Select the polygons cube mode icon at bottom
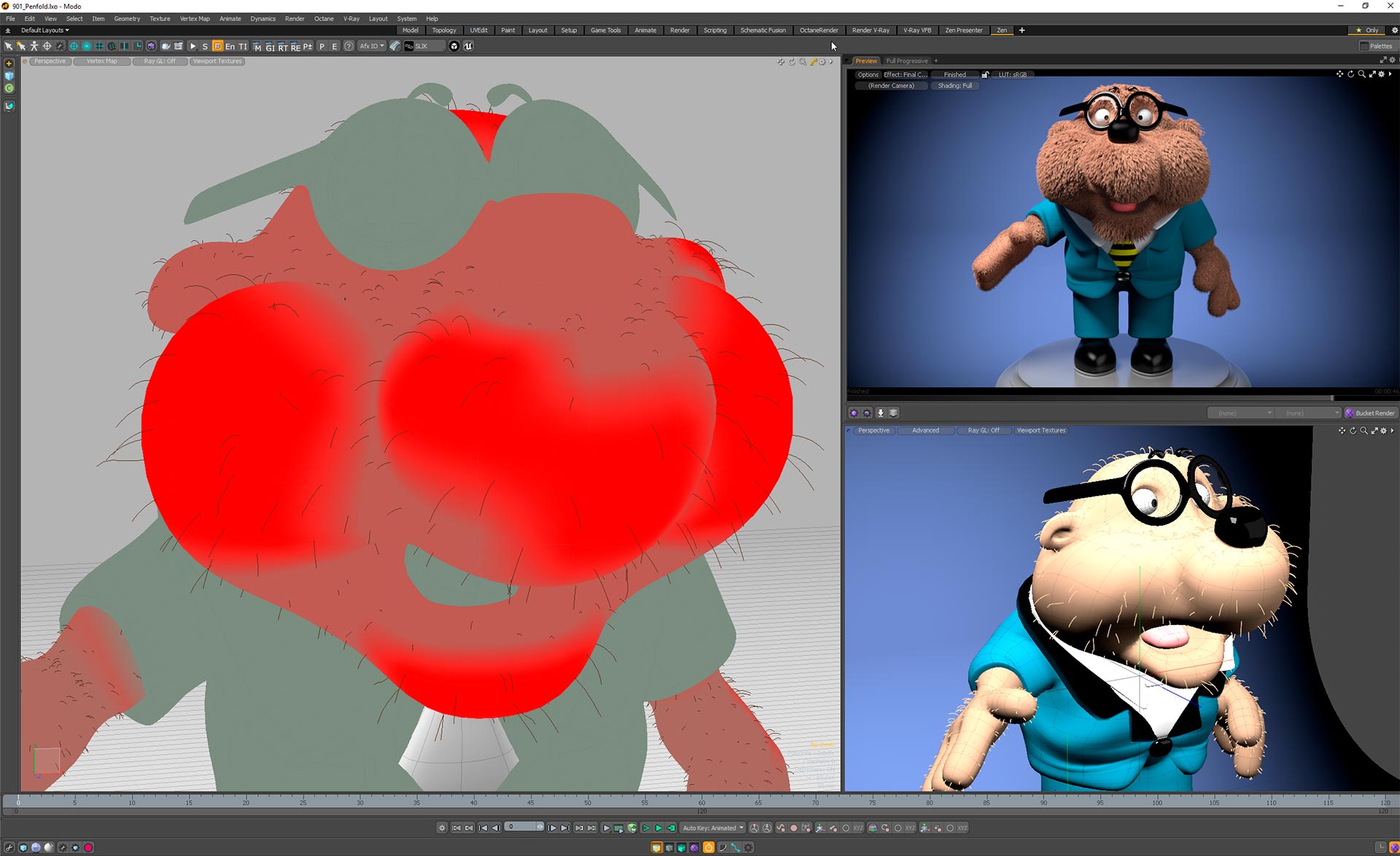 (x=681, y=847)
